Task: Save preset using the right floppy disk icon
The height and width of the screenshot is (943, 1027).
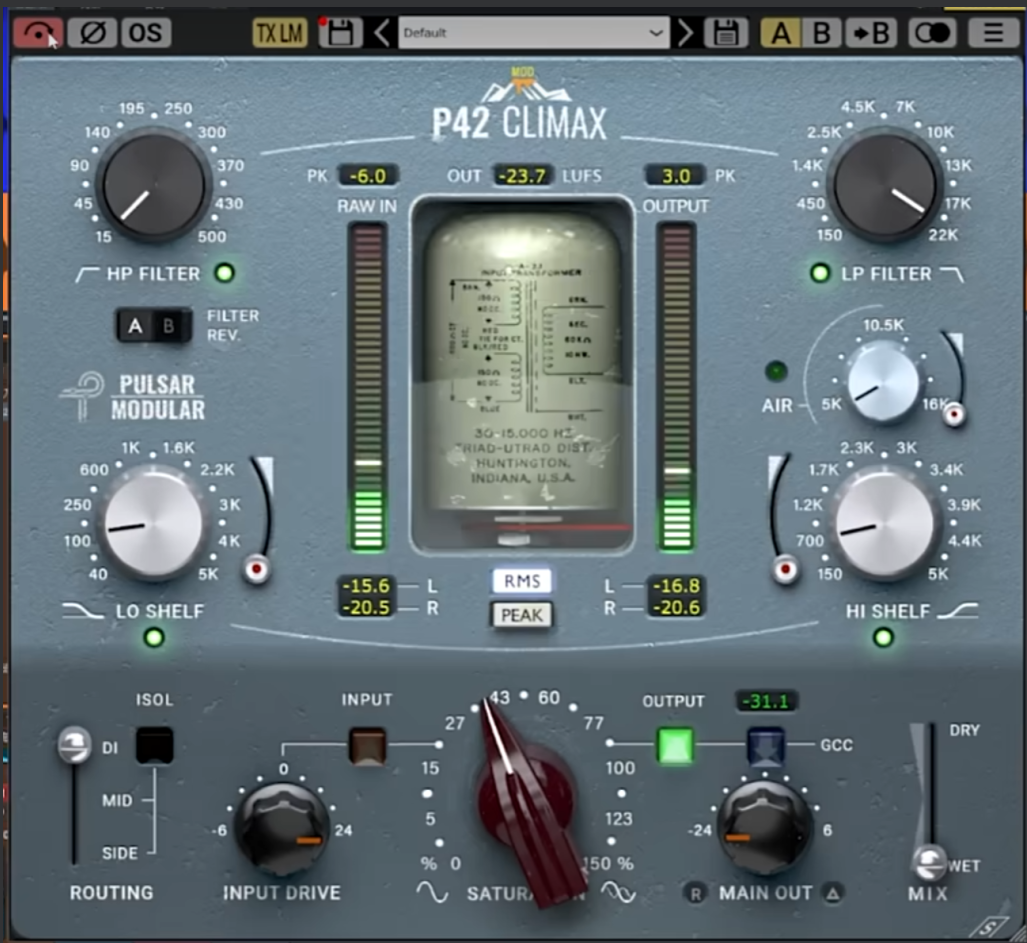Action: [x=726, y=33]
